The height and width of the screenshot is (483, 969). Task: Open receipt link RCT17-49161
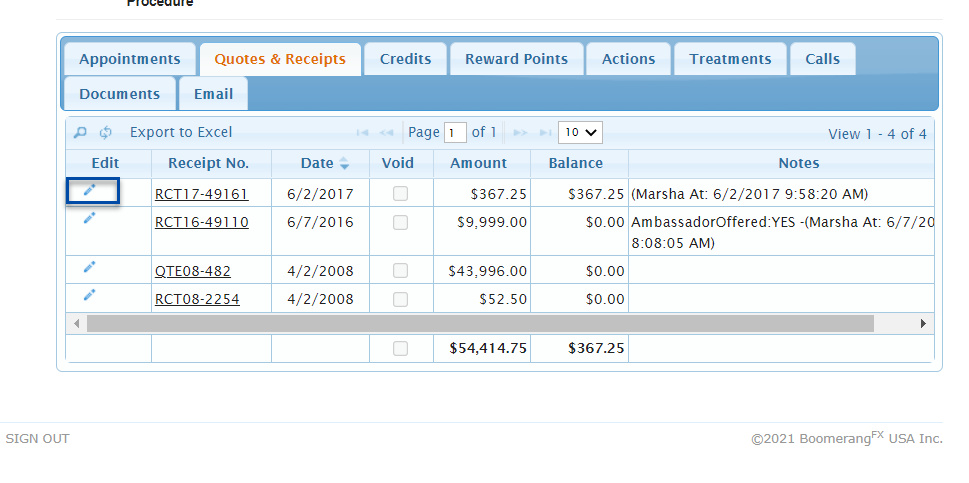pos(201,194)
